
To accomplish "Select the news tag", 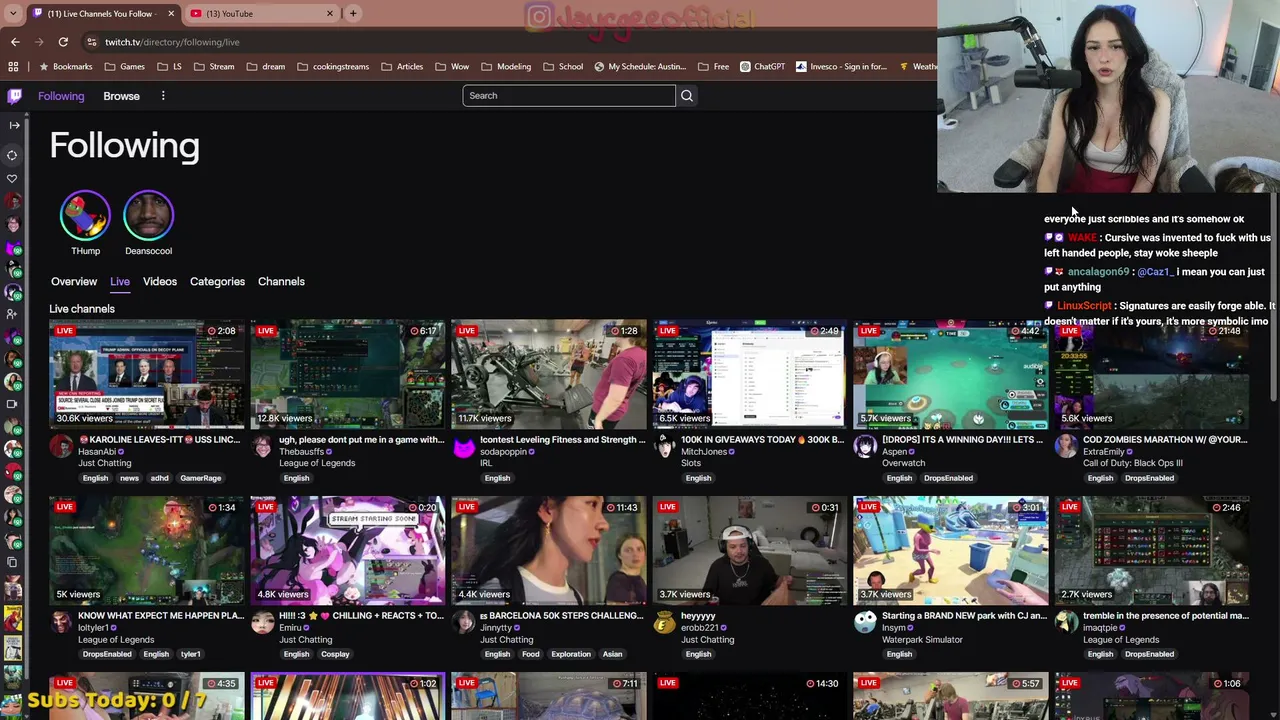I will [129, 478].
